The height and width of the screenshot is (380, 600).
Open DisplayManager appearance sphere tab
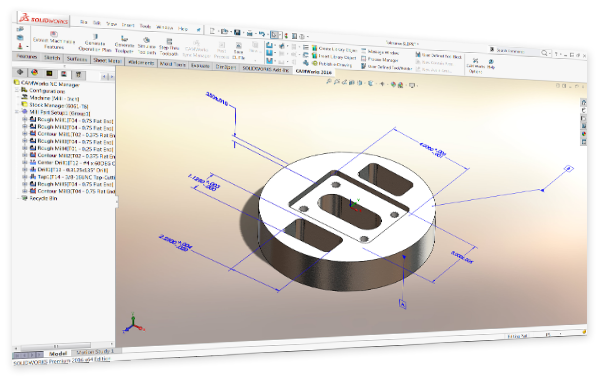(34, 72)
